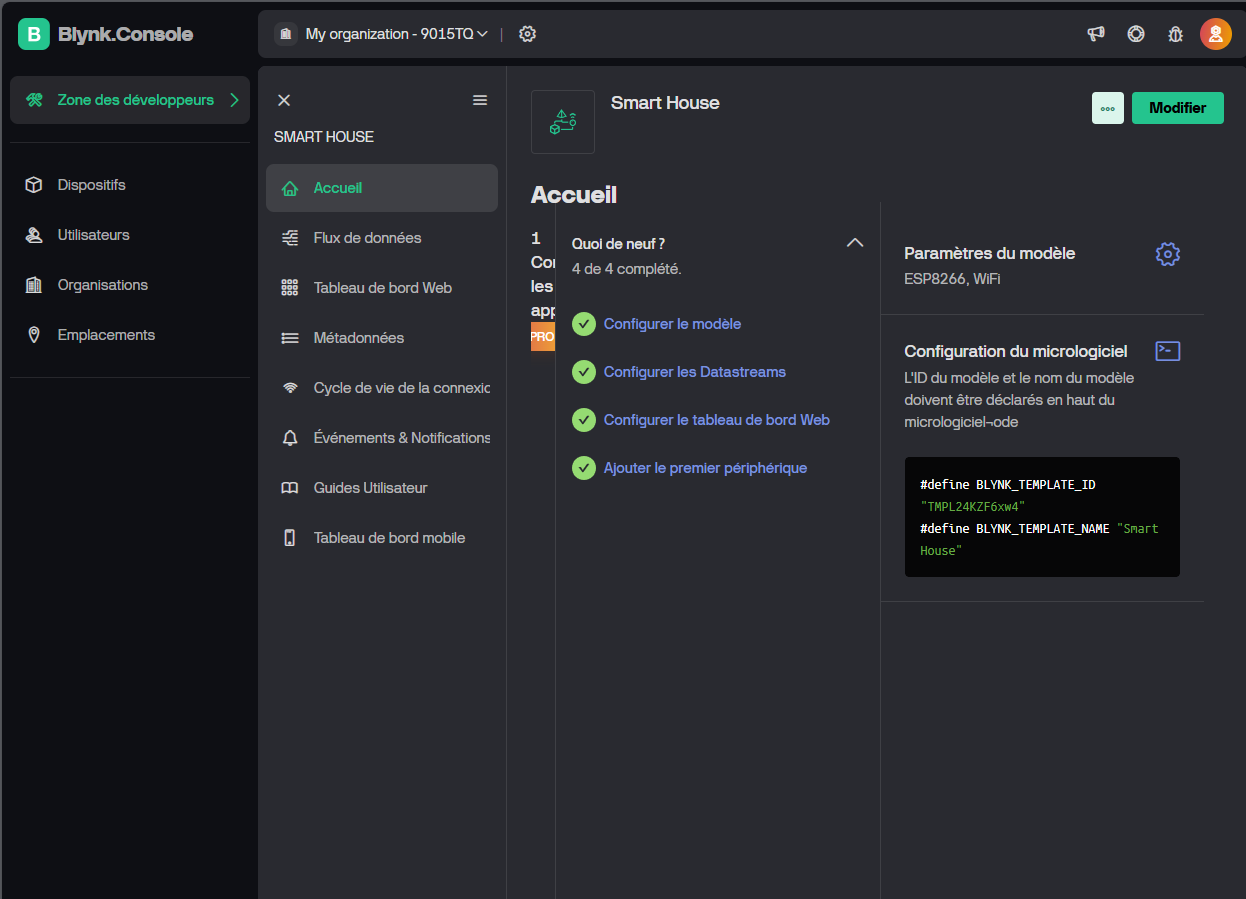Switch to Tableau de bord mobile
The width and height of the screenshot is (1246, 899).
pos(382,538)
